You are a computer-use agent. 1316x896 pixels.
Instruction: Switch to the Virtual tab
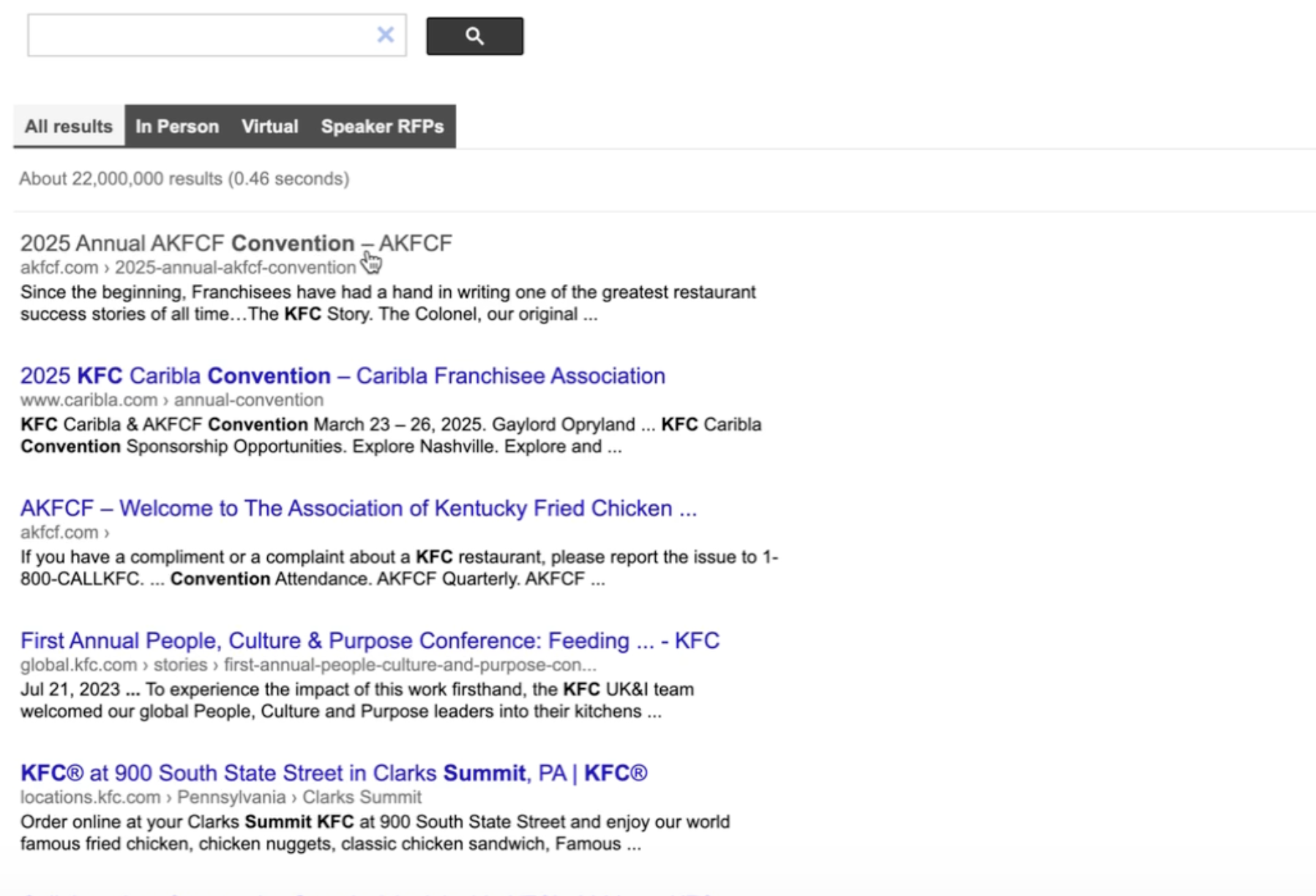pyautogui.click(x=270, y=126)
